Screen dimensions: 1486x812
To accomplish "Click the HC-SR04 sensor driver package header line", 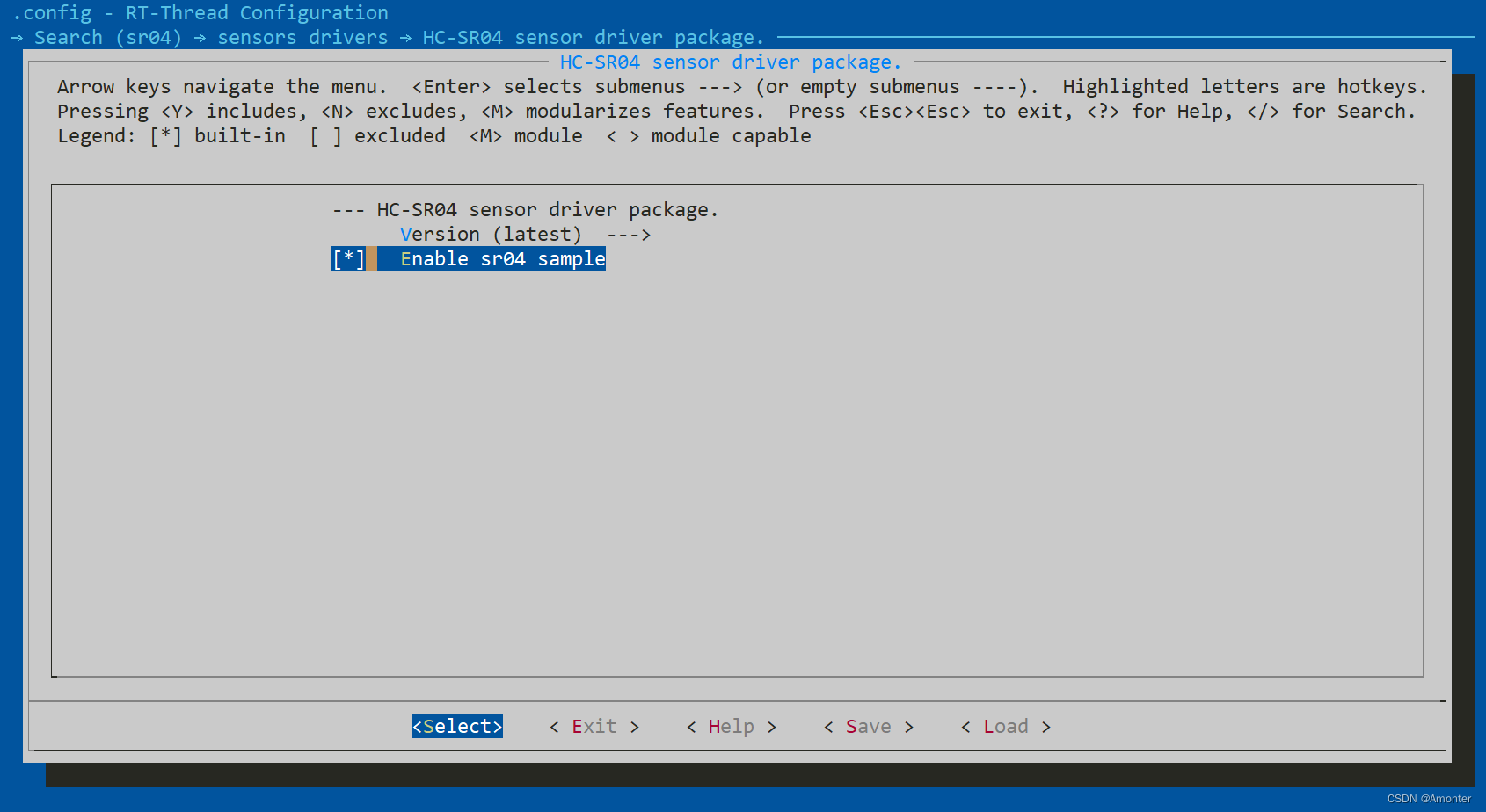I will coord(525,210).
